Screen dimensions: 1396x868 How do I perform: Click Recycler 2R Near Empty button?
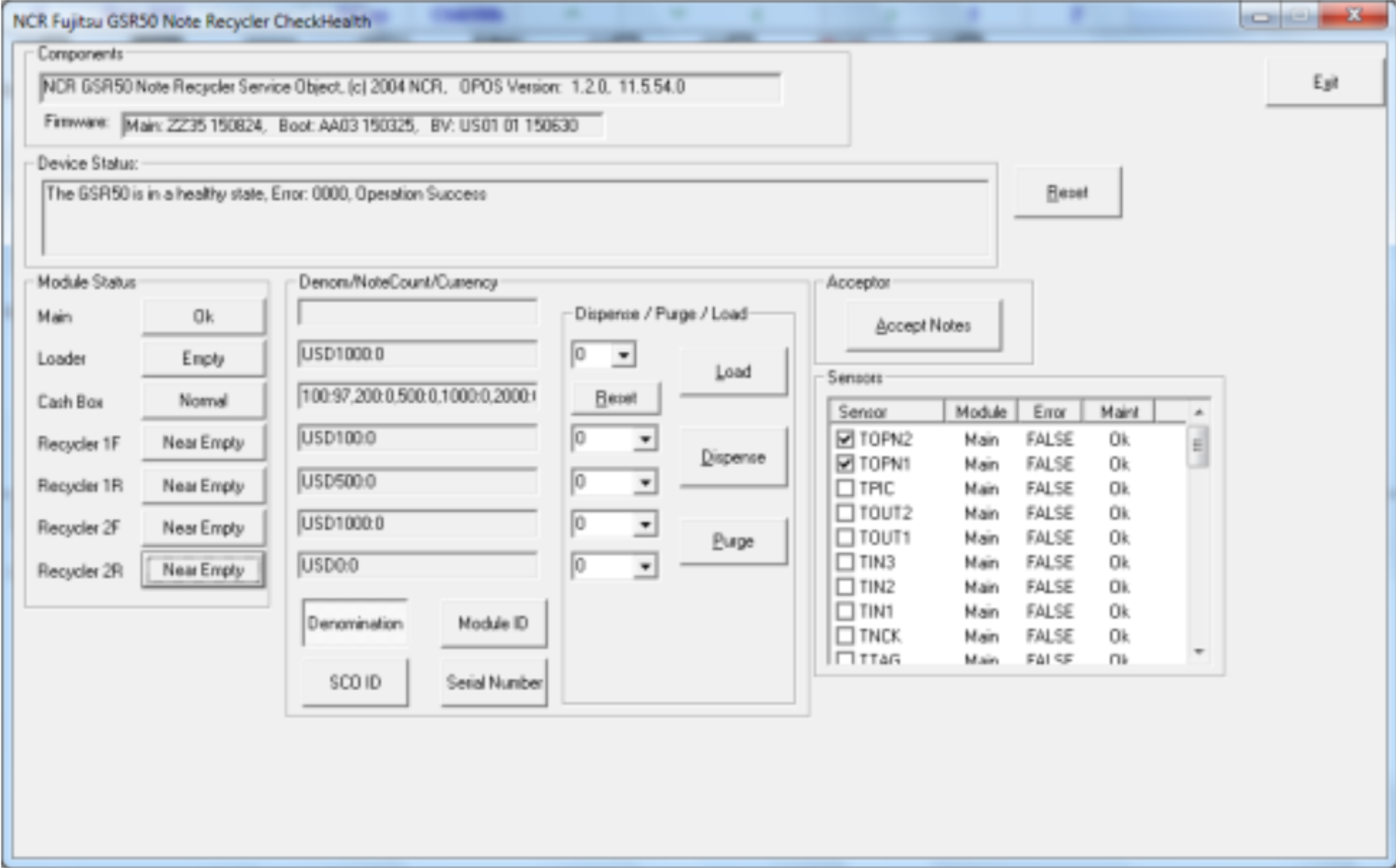click(204, 569)
